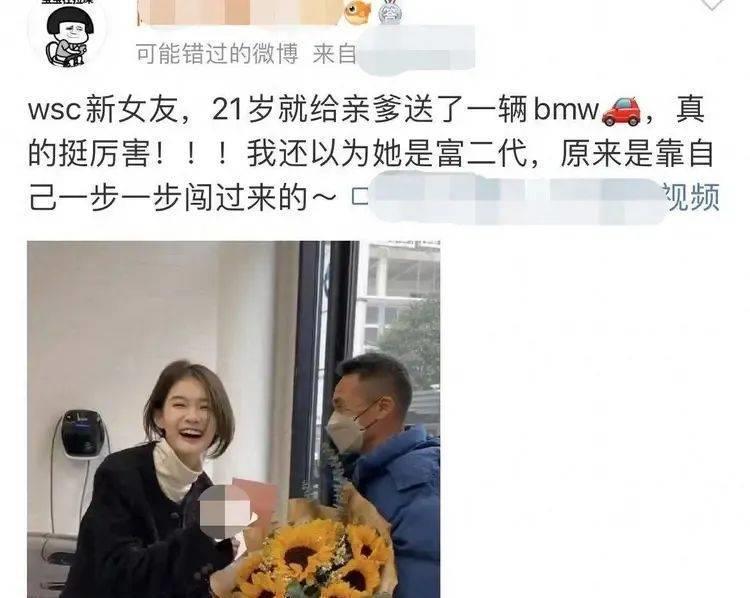The height and width of the screenshot is (598, 750).
Task: Tap the goldfish badge beside the username
Action: pos(359,12)
